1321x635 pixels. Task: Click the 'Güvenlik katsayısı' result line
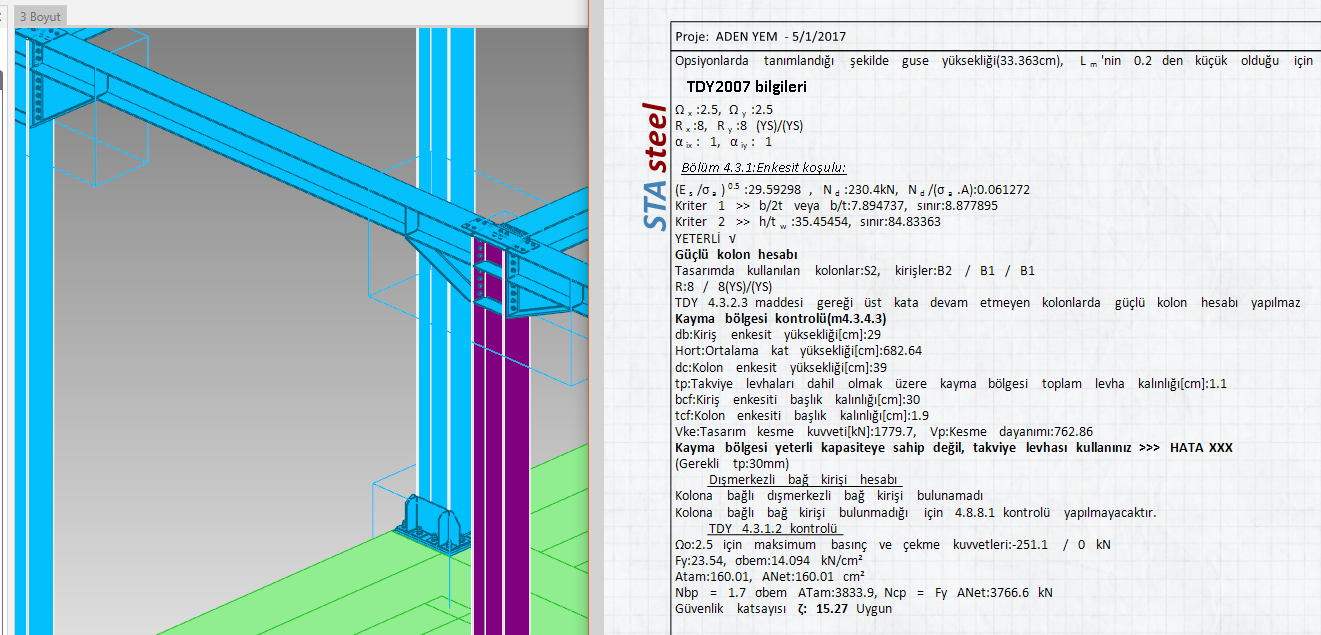click(x=783, y=608)
